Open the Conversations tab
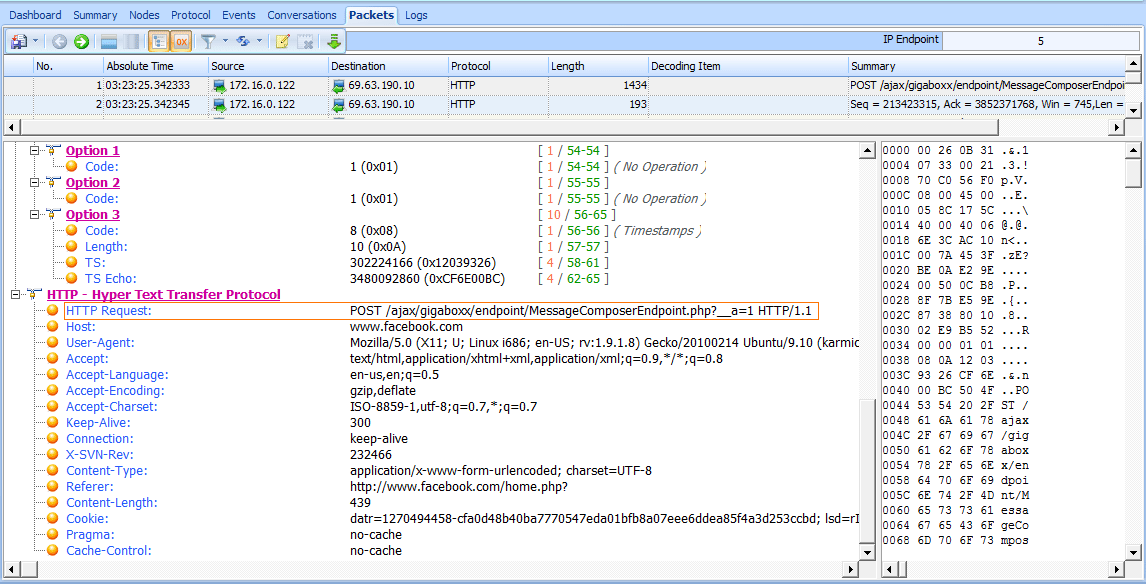The image size is (1146, 584). [302, 15]
